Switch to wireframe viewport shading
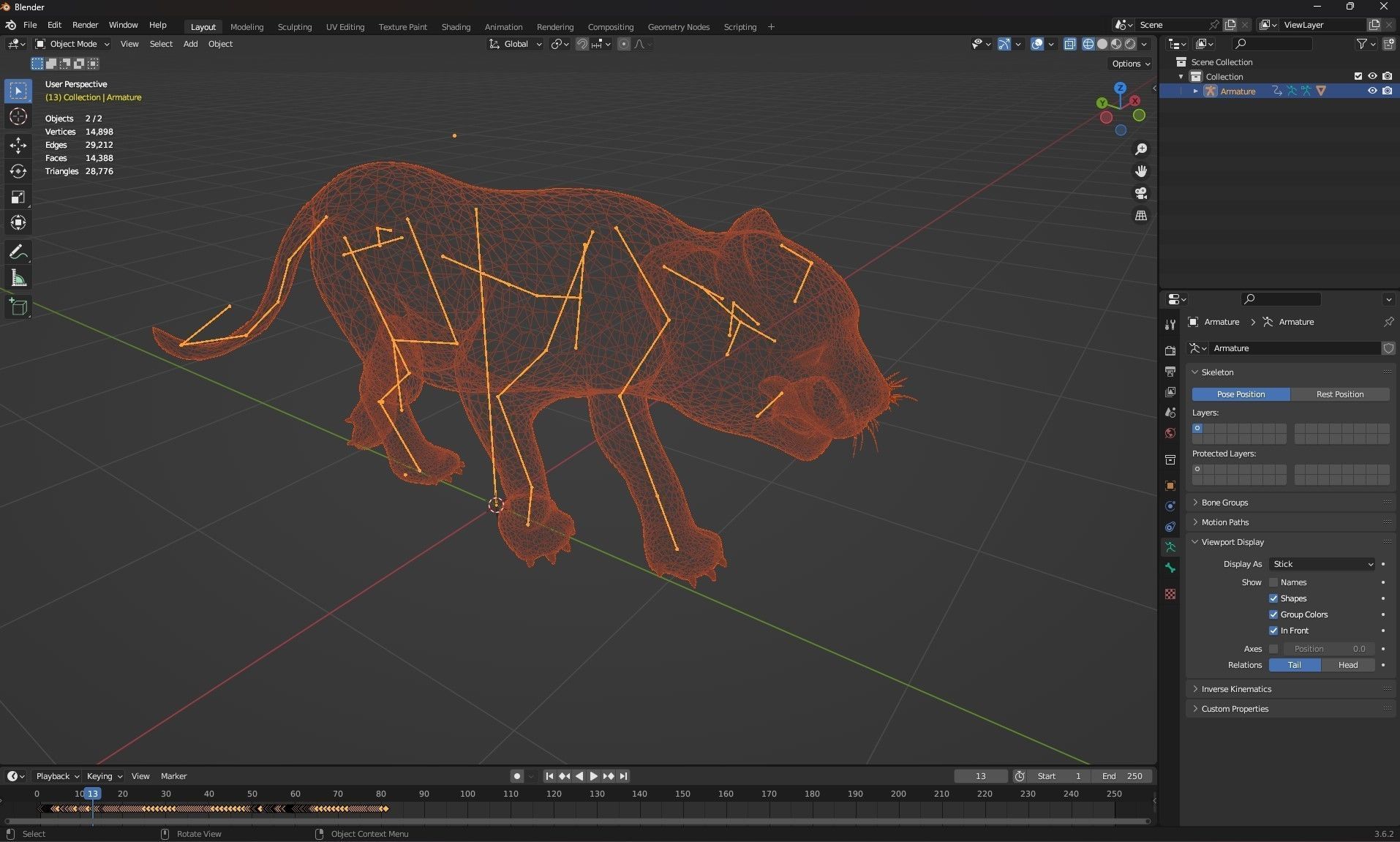This screenshot has height=842, width=1400. [x=1088, y=44]
